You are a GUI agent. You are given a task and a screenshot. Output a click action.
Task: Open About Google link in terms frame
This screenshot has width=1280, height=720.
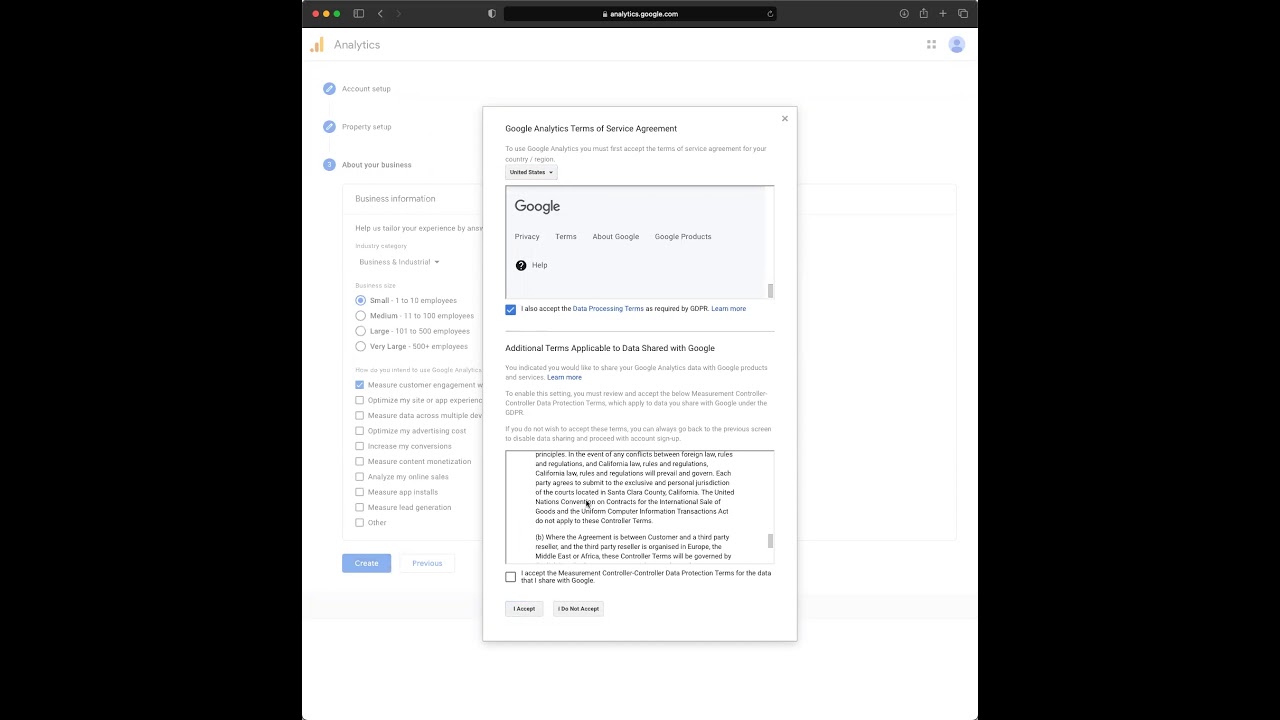pyautogui.click(x=616, y=237)
